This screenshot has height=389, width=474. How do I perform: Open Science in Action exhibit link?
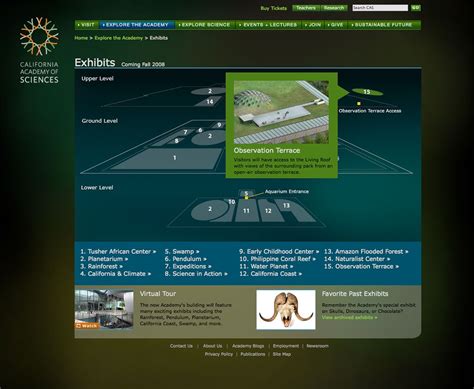click(x=196, y=274)
